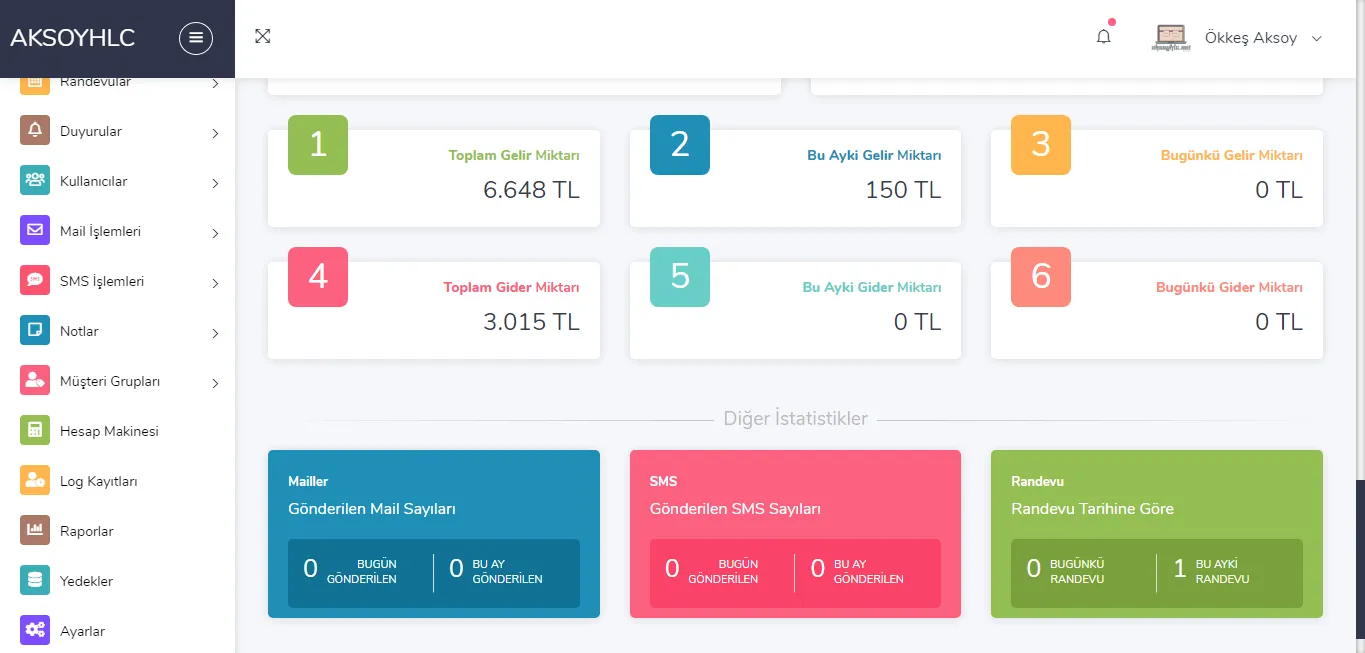Click the 150 TL value
1365x653 pixels.
click(x=903, y=189)
